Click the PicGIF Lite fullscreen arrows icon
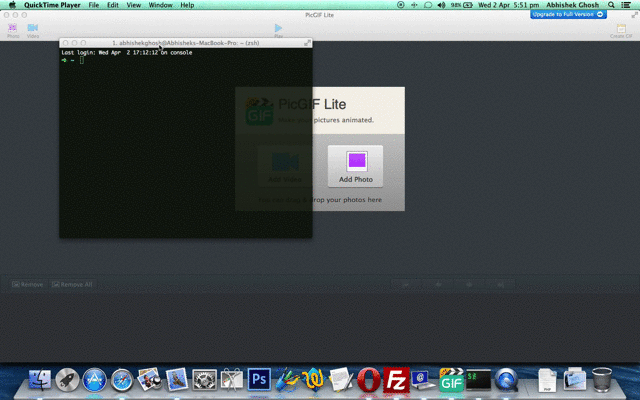 [634, 15]
